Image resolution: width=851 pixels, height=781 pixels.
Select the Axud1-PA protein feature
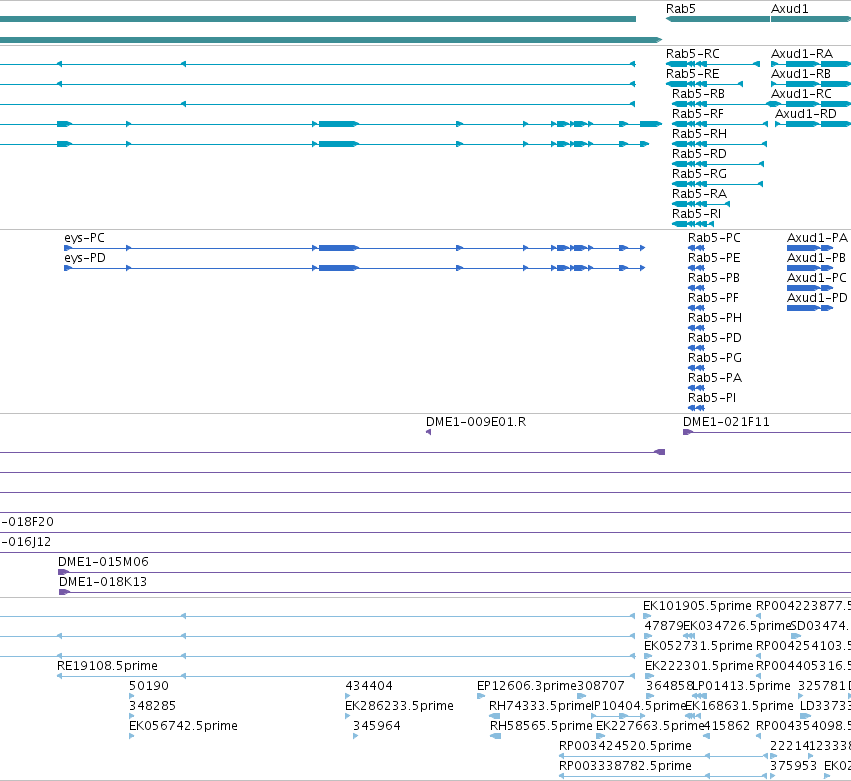817,238
